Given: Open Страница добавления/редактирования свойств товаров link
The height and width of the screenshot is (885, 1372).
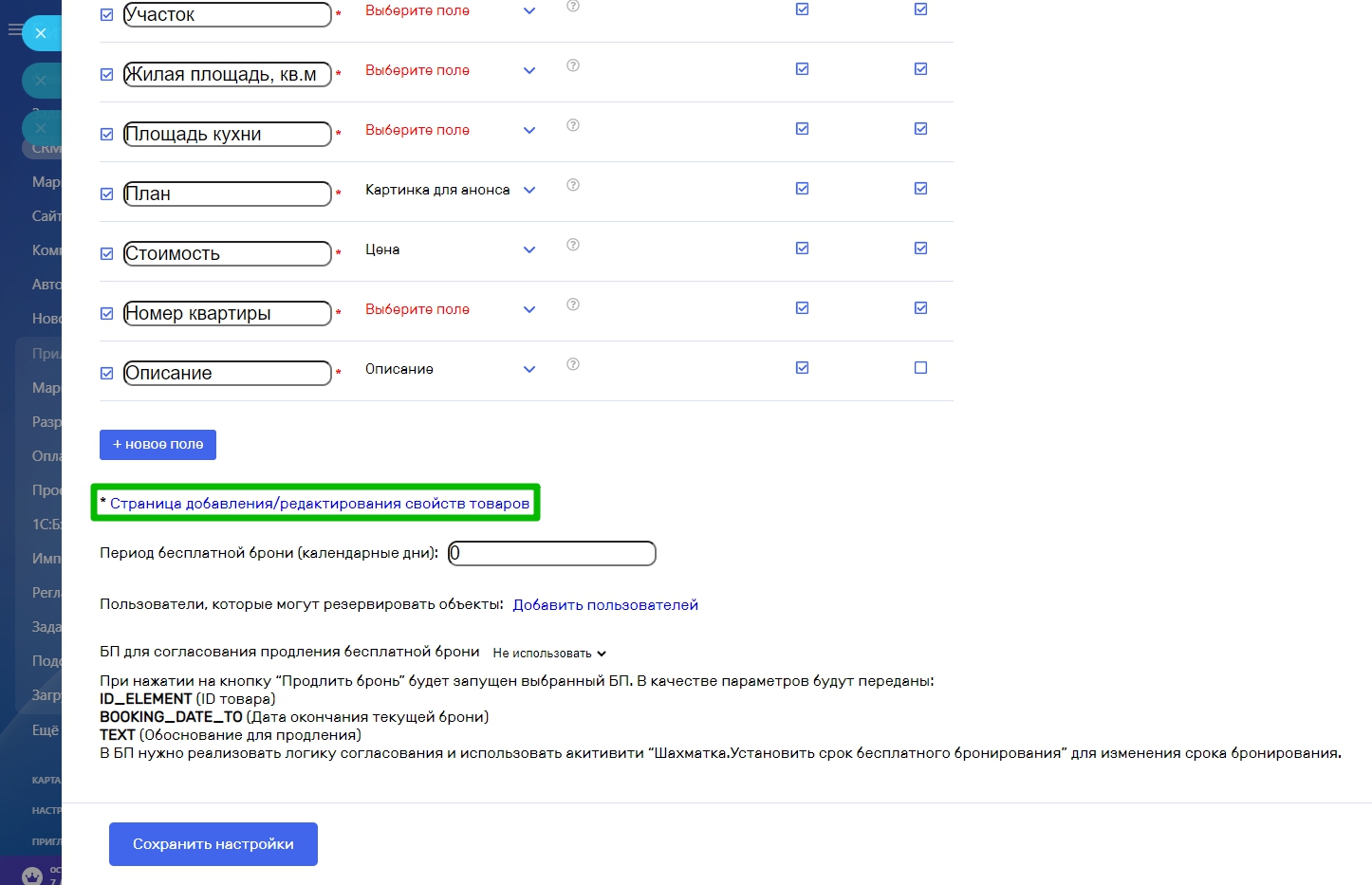Looking at the screenshot, I should (320, 504).
